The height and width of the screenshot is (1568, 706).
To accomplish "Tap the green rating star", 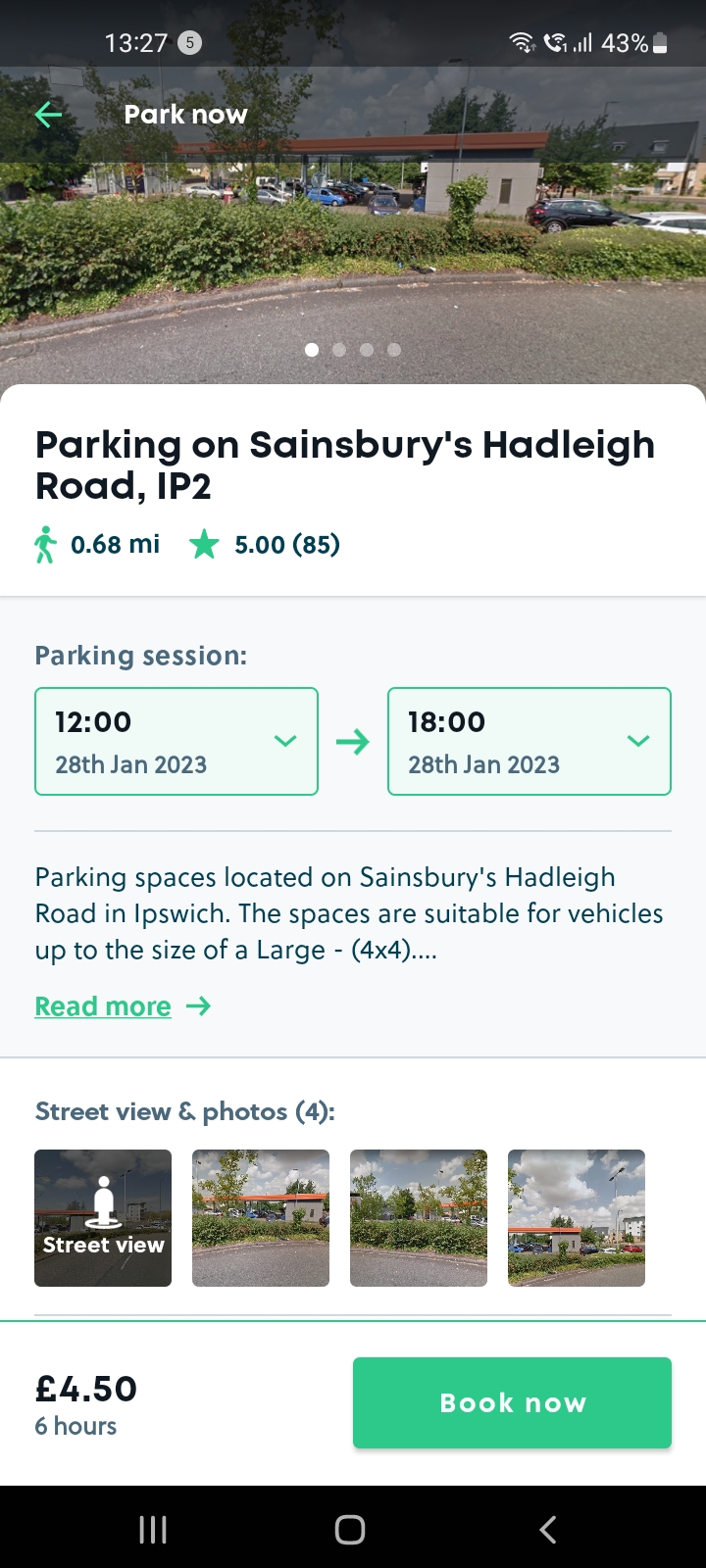I will click(204, 544).
